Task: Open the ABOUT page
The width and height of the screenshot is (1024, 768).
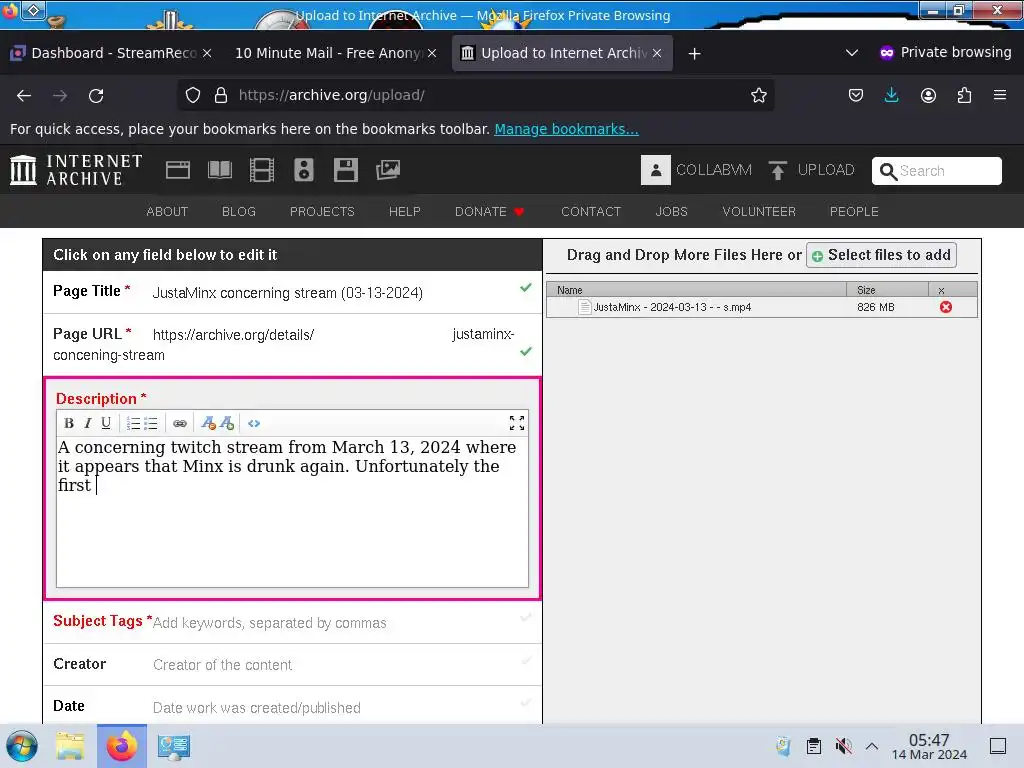Action: [x=167, y=212]
